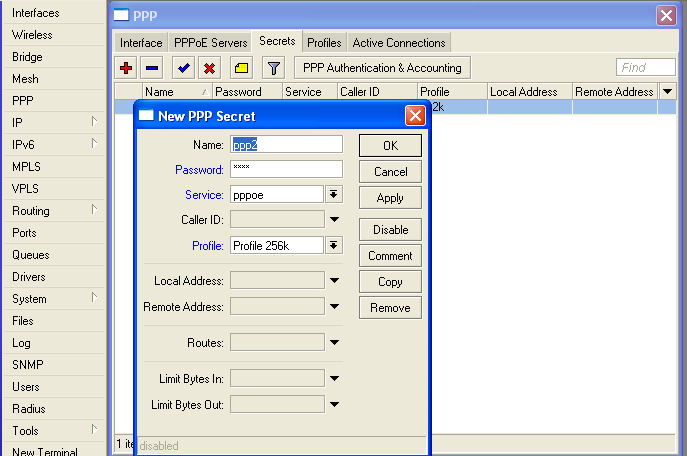Focus the Find search box
Screen dimensions: 687x456
point(645,67)
